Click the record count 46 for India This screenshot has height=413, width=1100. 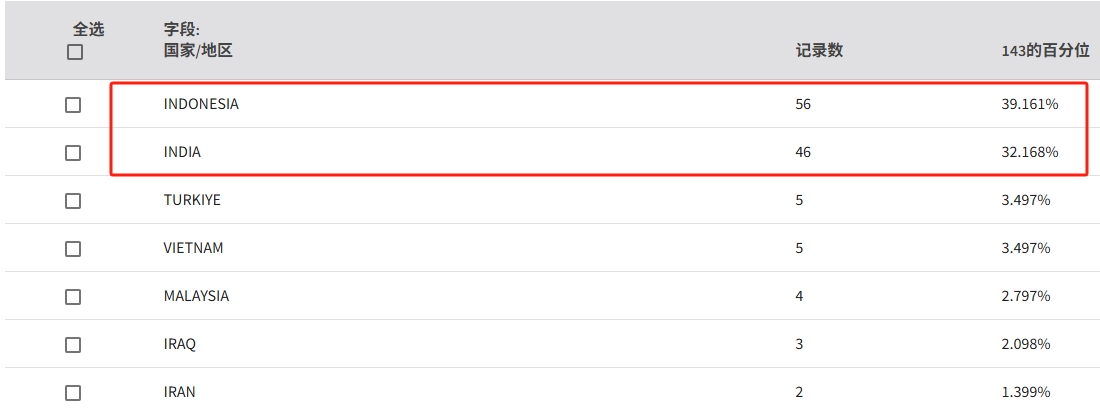coord(803,152)
